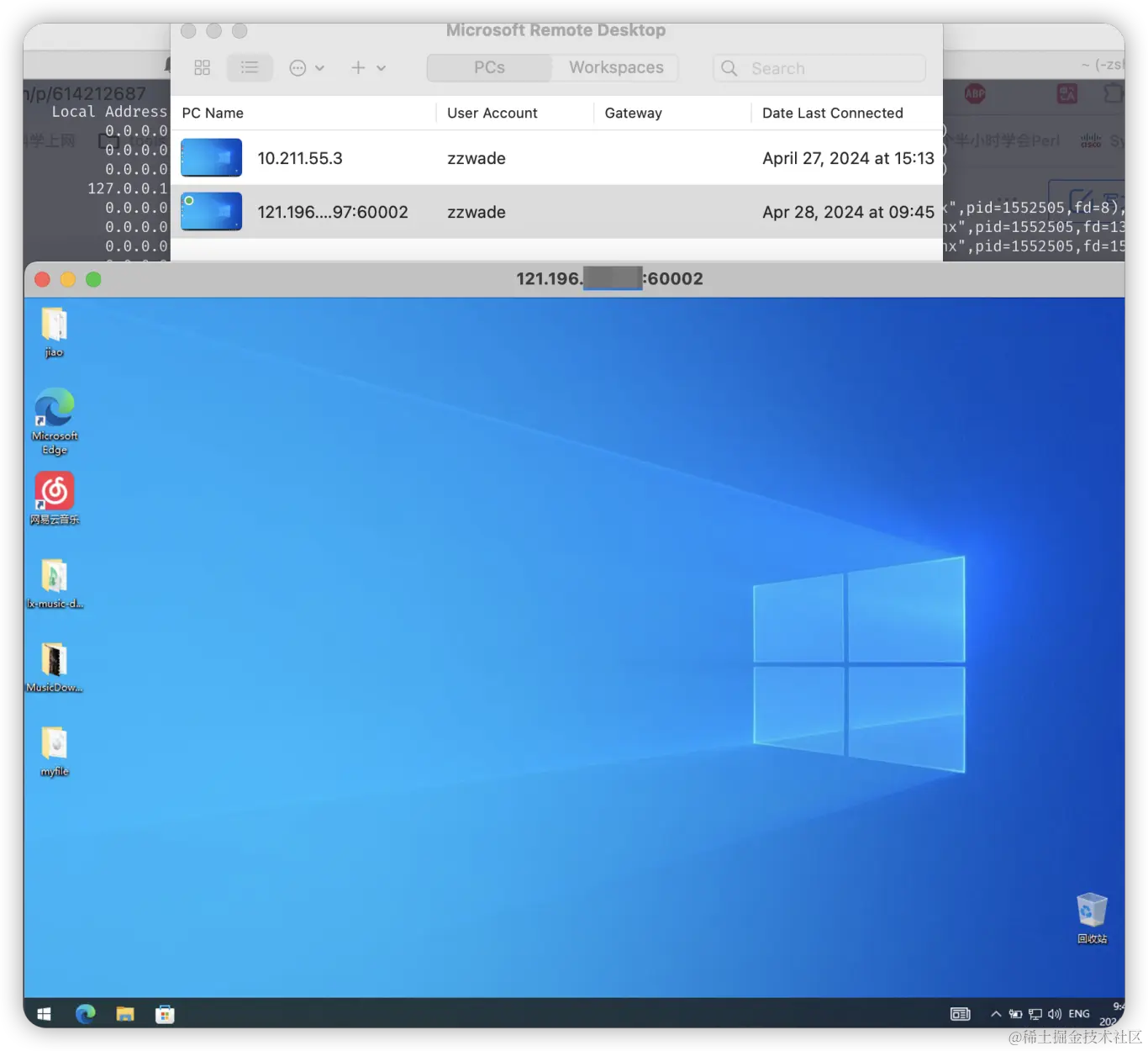Click Apr 28, 2024 at 09:45 date
The height and width of the screenshot is (1051, 1148).
click(848, 212)
